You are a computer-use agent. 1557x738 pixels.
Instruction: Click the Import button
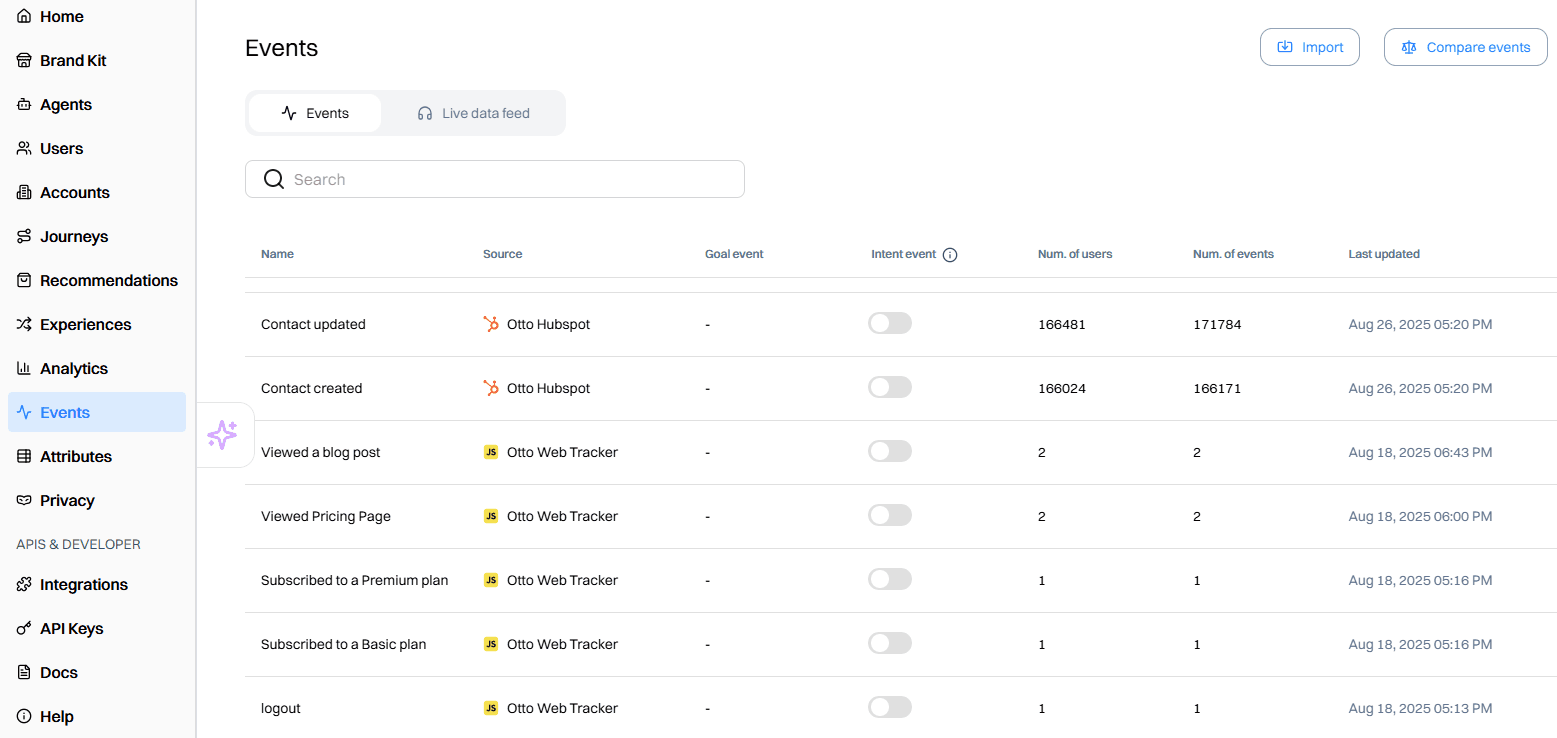(1309, 47)
